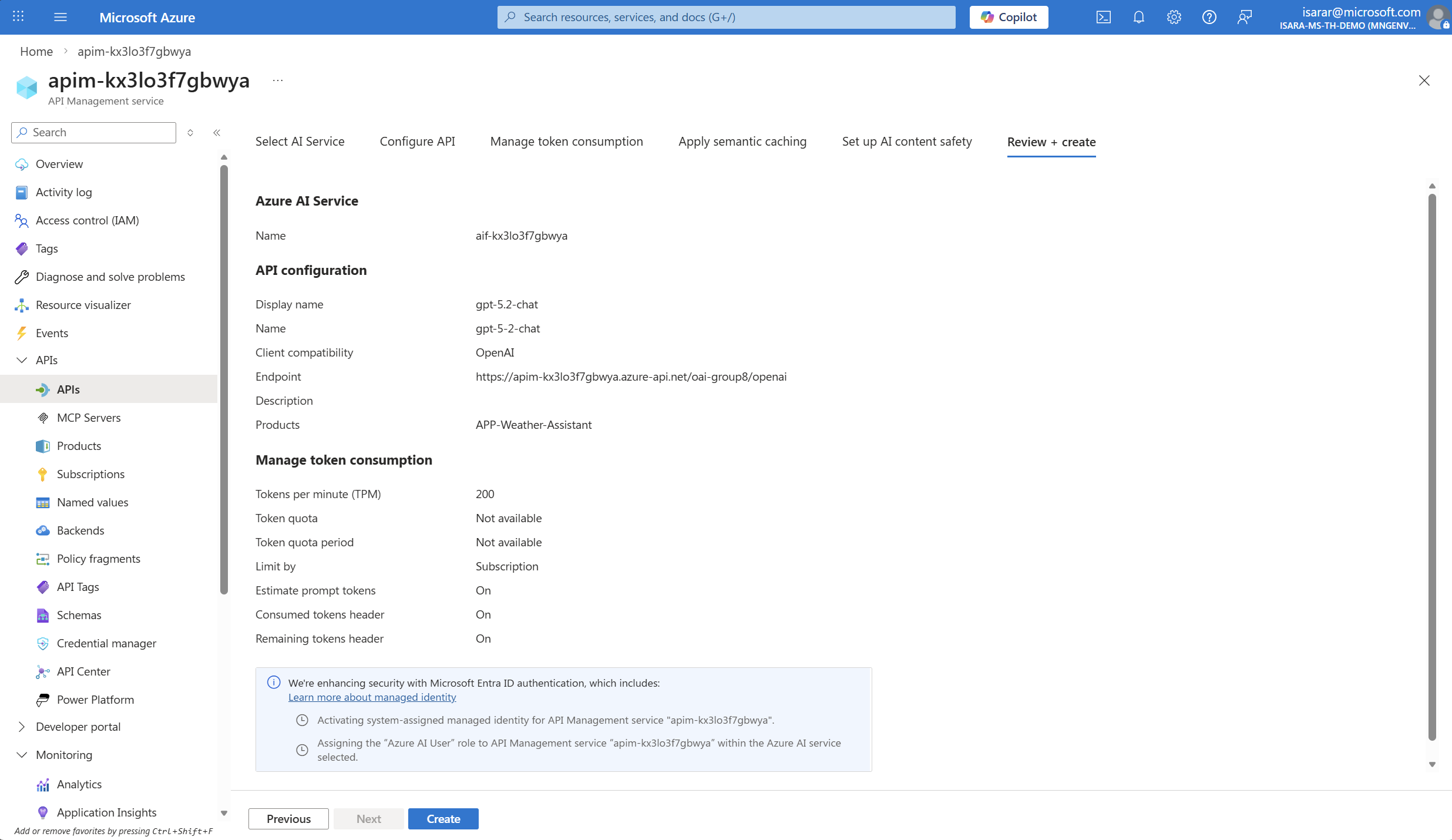The image size is (1452, 840).
Task: Switch to Manage token consumption tab
Action: pos(566,142)
